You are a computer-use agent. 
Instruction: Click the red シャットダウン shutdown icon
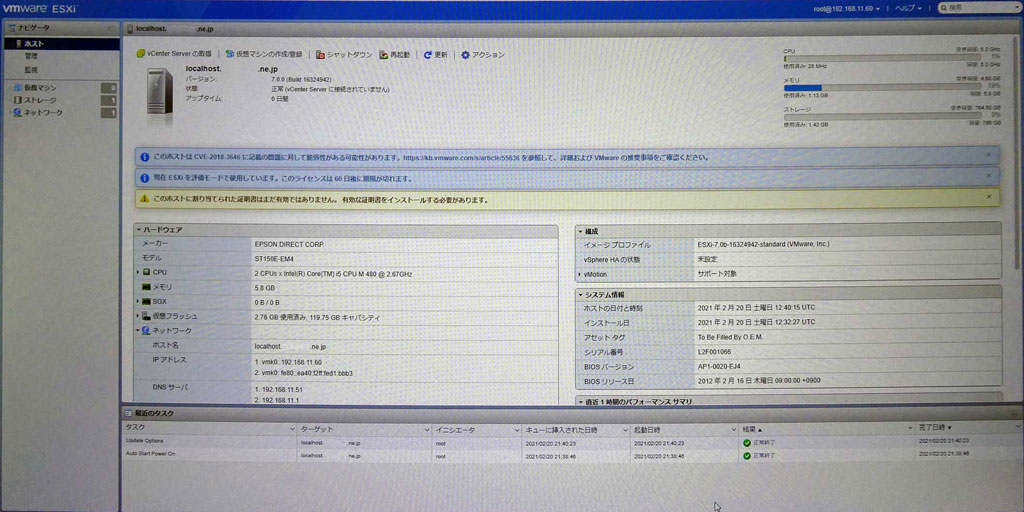[x=321, y=55]
